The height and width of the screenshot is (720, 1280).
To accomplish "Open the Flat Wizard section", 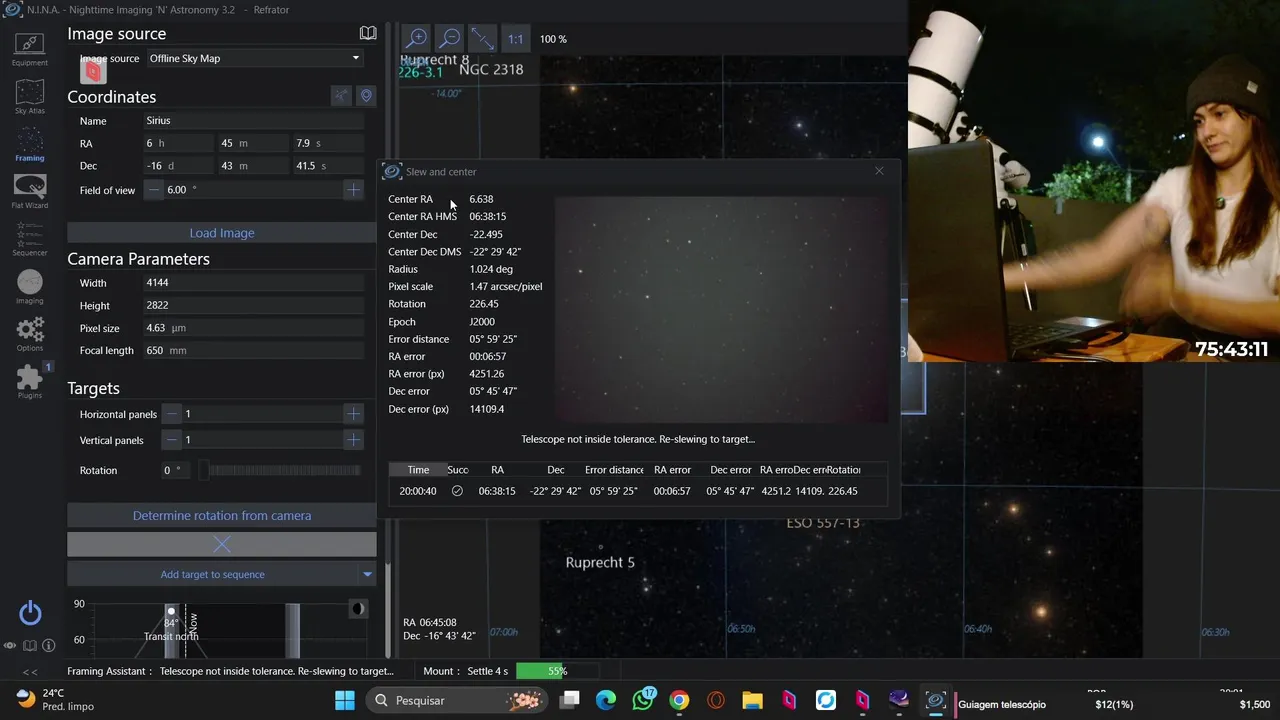I will [x=30, y=191].
